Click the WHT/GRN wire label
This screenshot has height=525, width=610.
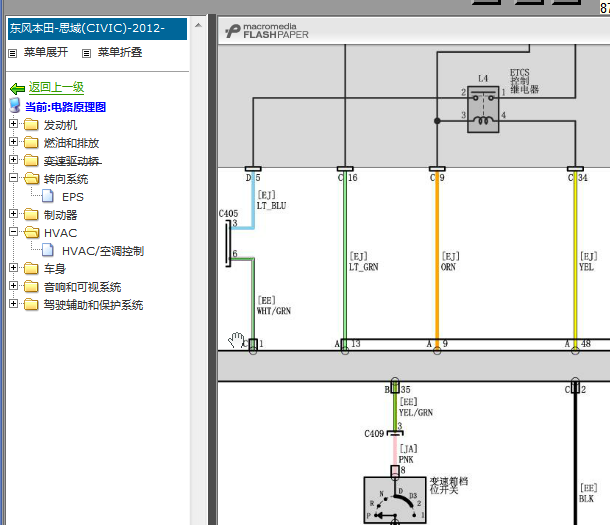(x=274, y=311)
